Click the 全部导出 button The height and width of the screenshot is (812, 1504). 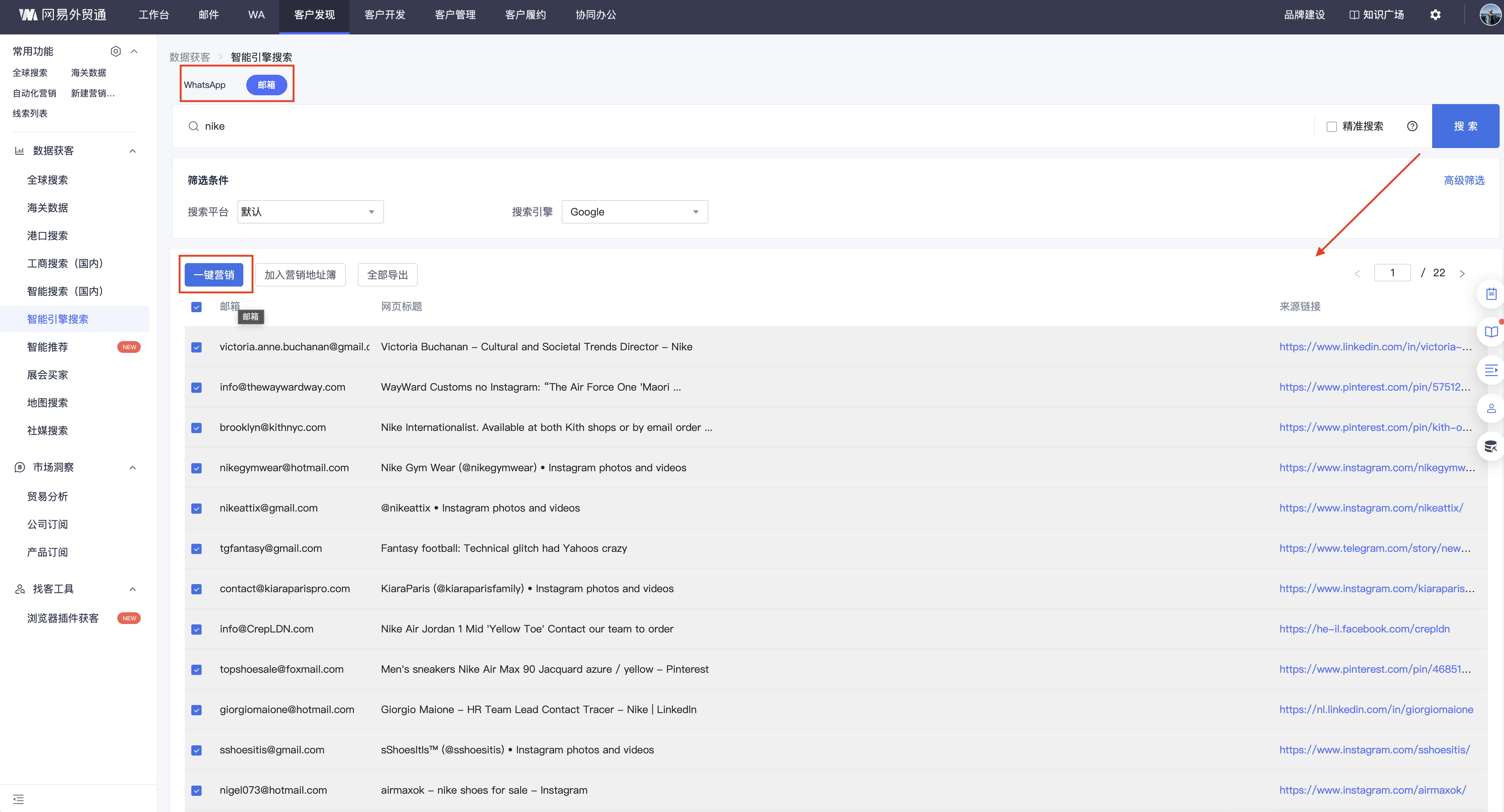click(x=387, y=275)
